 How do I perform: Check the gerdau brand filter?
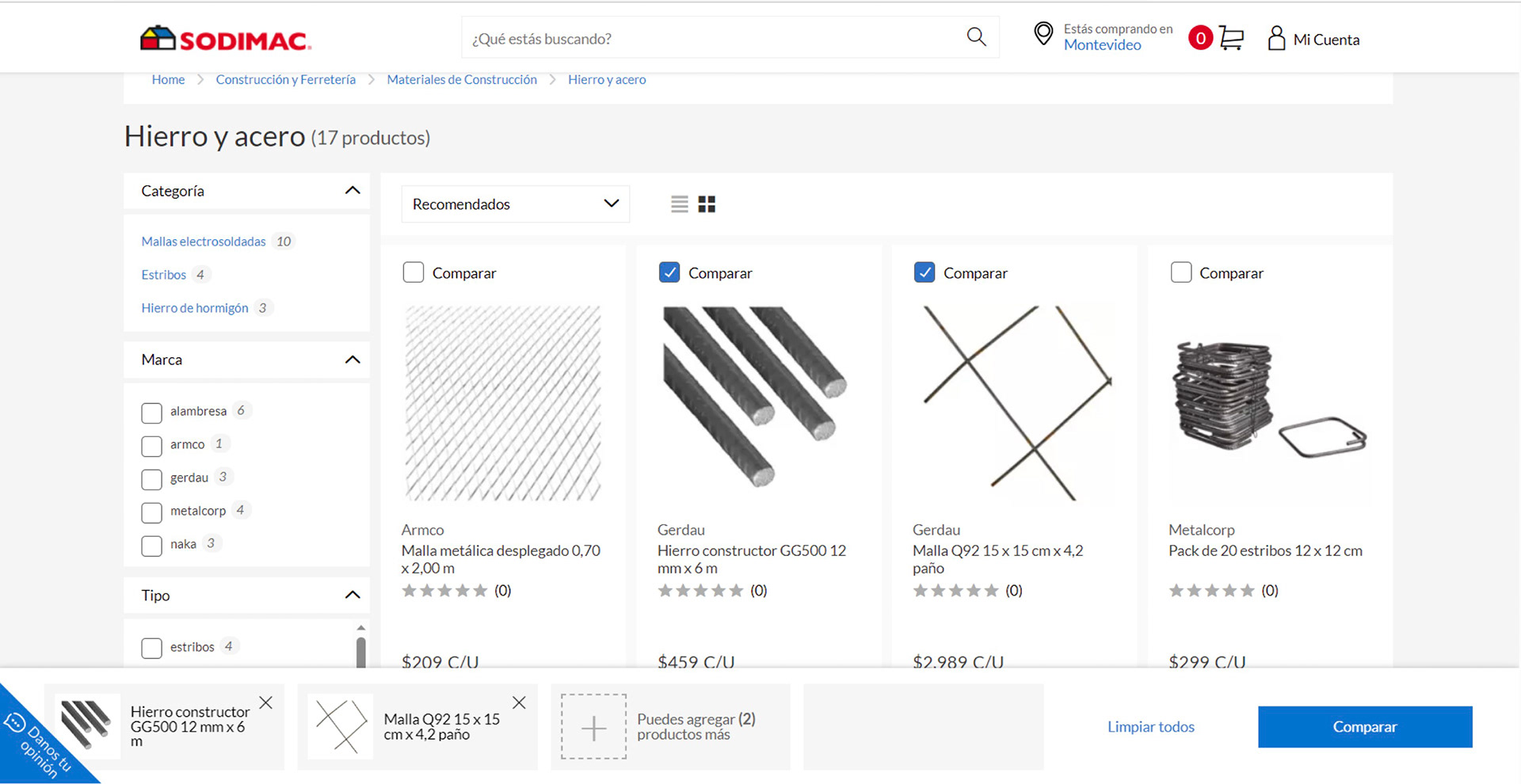click(151, 479)
